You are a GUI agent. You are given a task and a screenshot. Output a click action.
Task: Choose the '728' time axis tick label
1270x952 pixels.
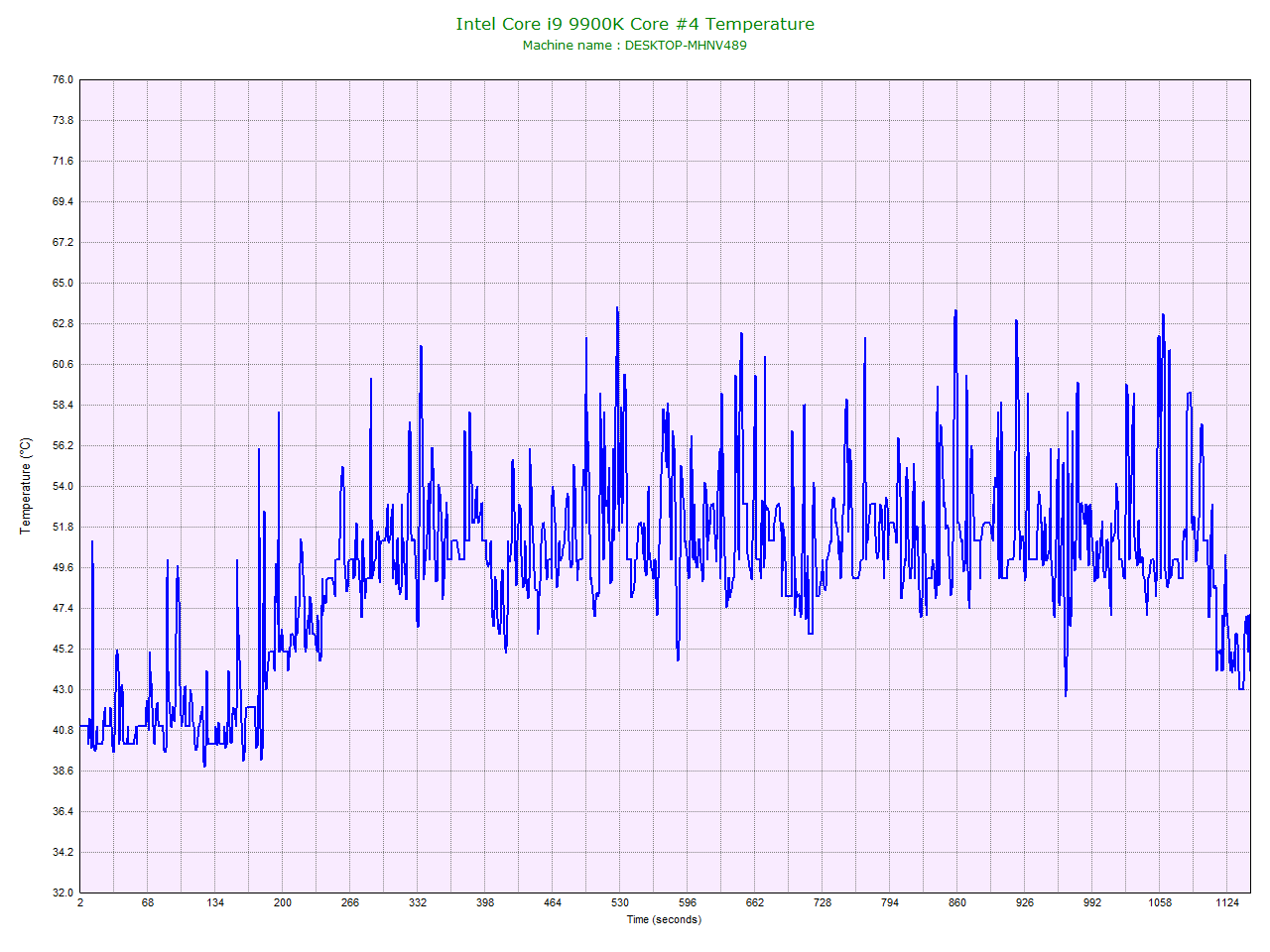point(823,902)
